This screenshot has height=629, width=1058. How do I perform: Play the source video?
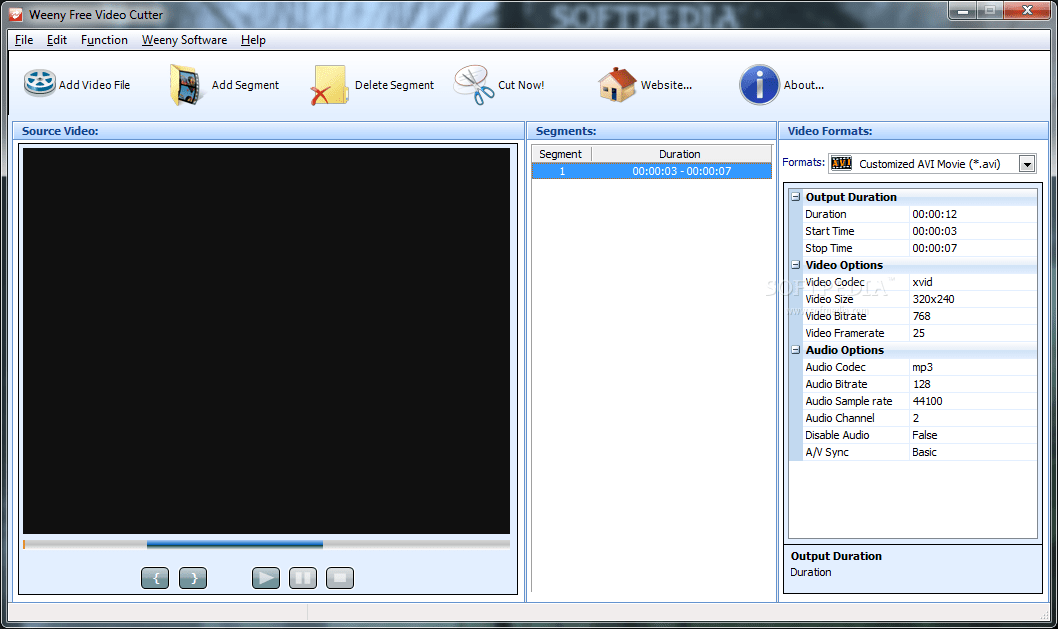266,578
